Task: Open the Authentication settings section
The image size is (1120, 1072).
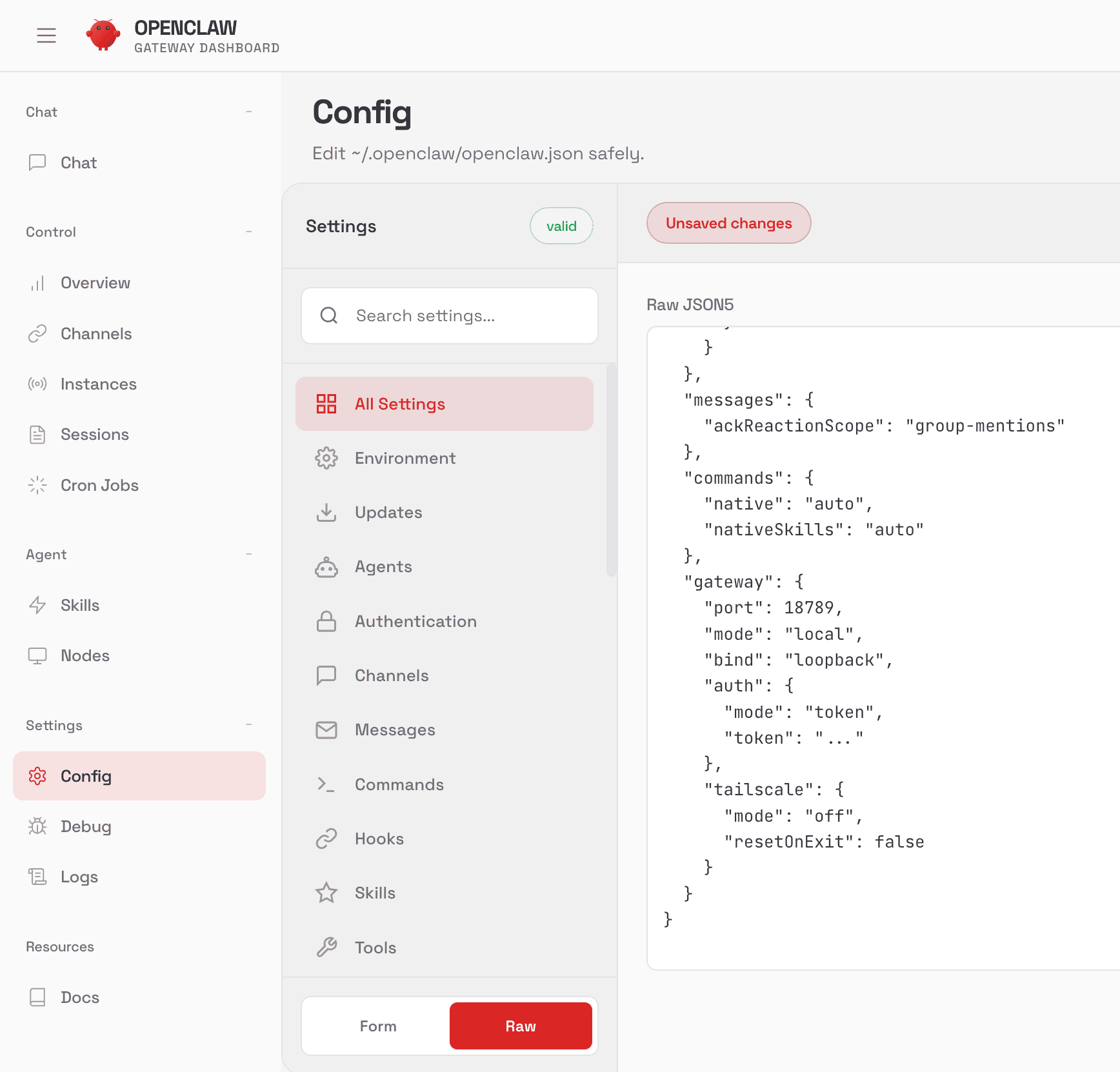Action: pos(415,621)
